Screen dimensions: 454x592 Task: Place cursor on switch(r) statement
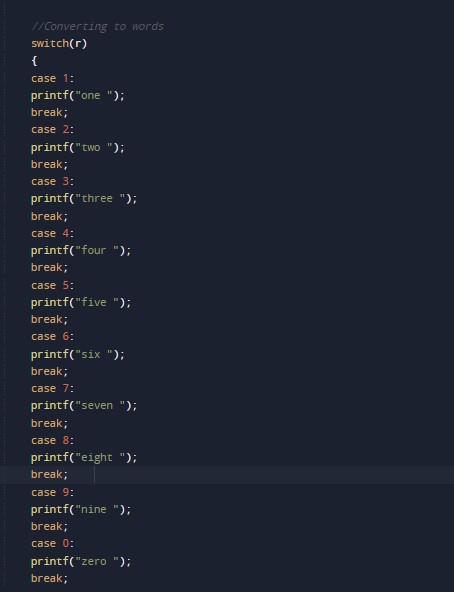pyautogui.click(x=59, y=43)
